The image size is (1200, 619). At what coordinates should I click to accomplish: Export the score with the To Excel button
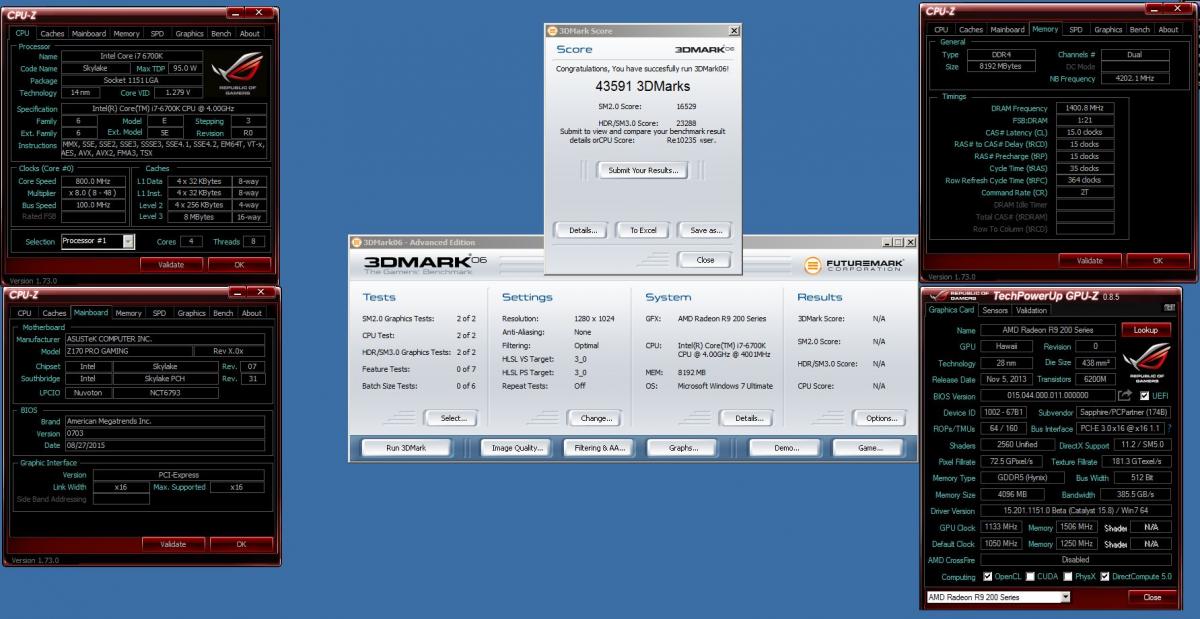click(643, 230)
